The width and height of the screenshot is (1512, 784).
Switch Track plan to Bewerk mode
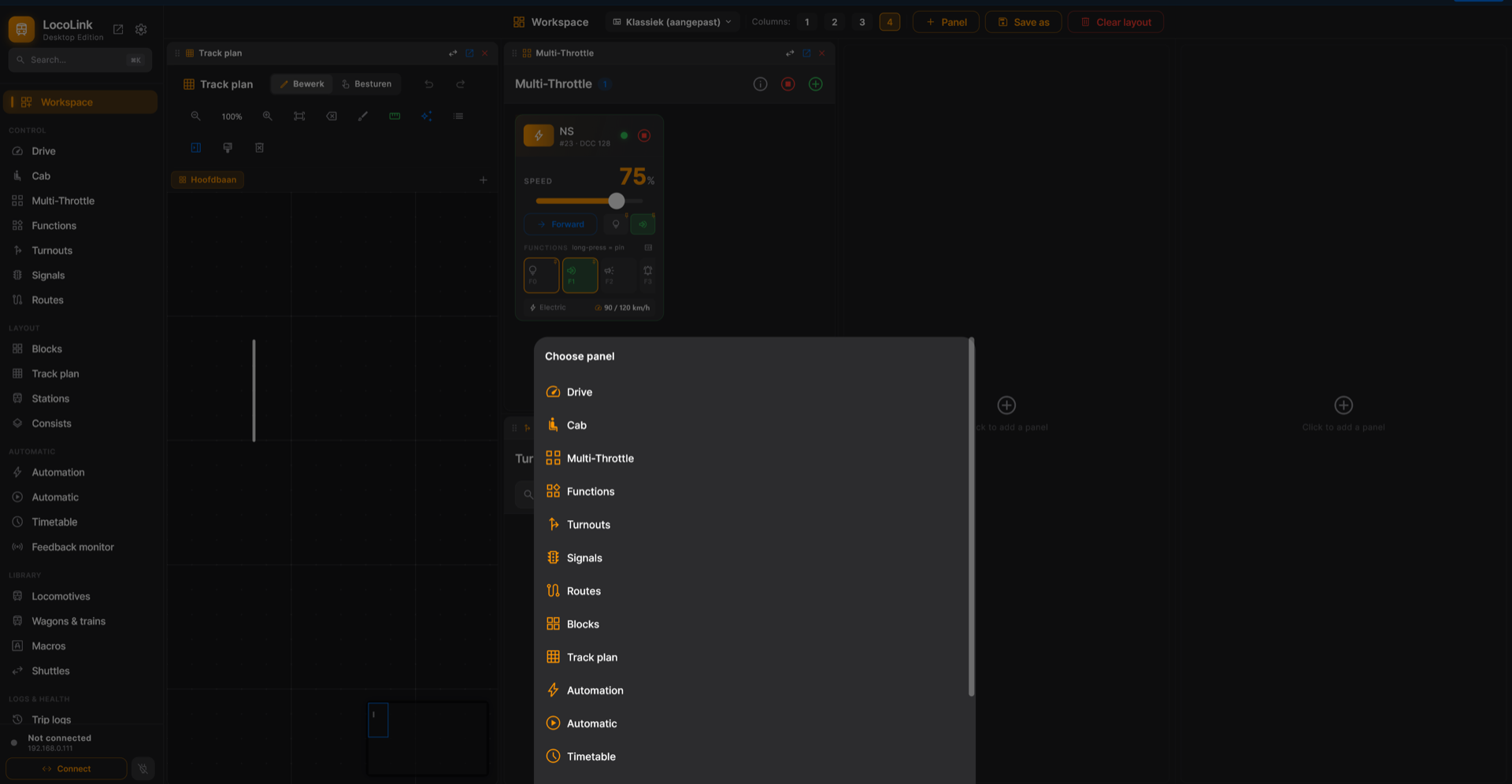pyautogui.click(x=302, y=84)
